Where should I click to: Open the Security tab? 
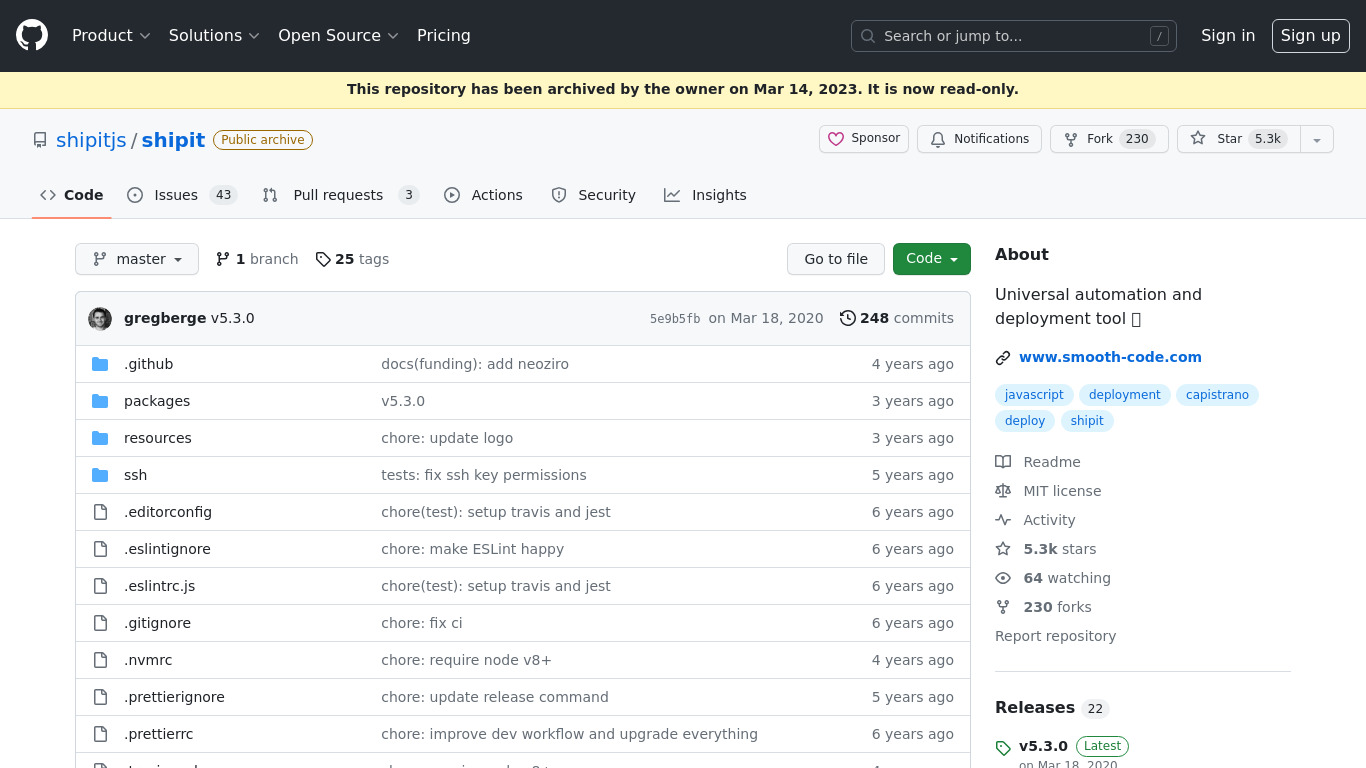click(594, 195)
